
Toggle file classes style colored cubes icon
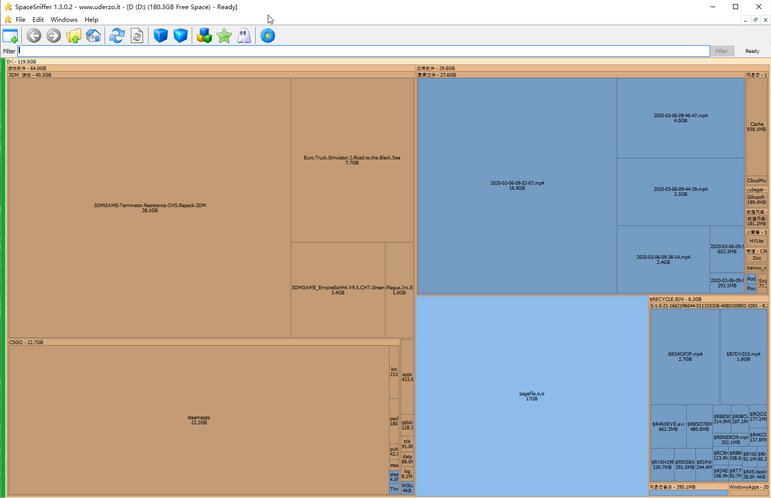point(204,36)
